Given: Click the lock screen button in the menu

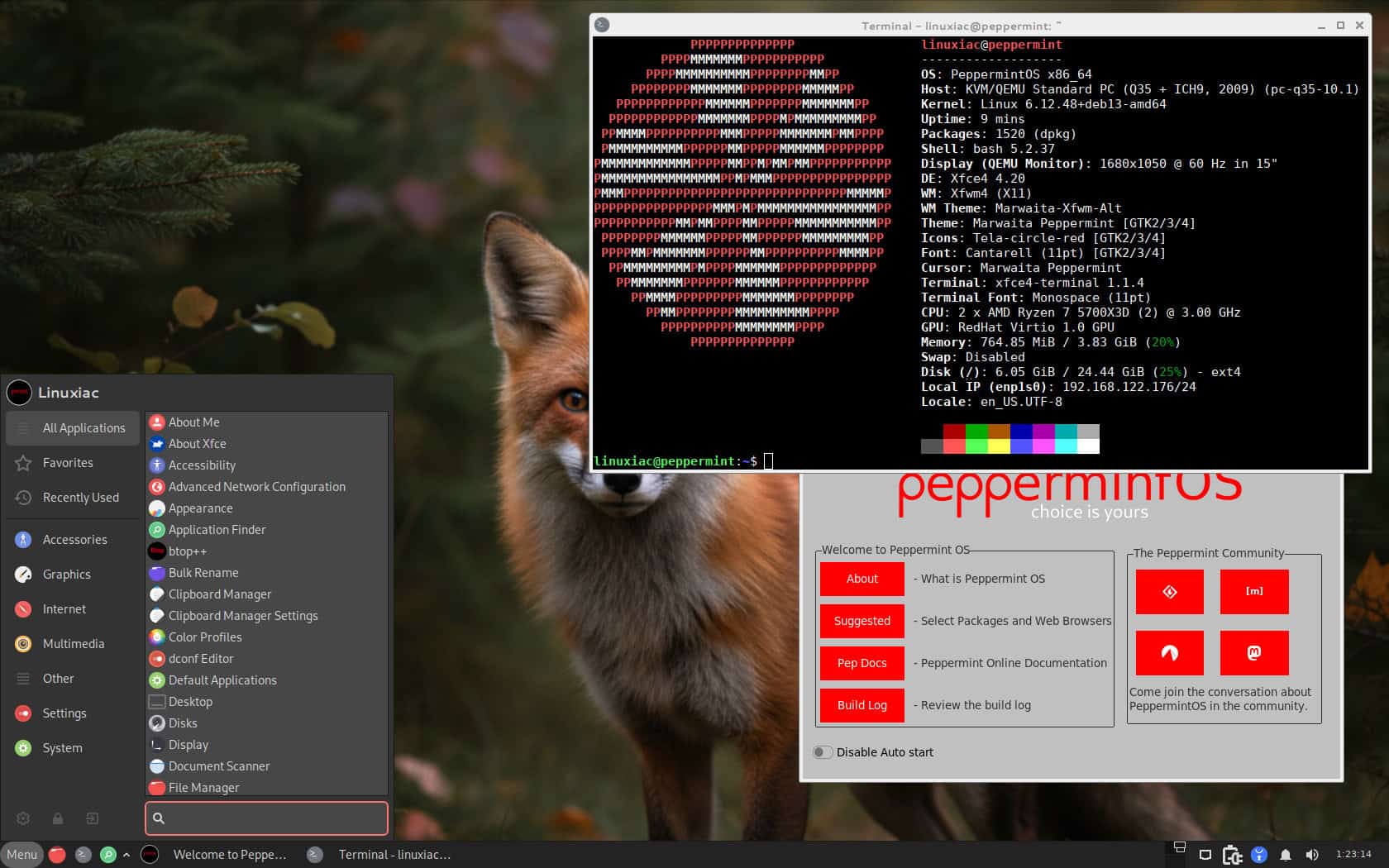Looking at the screenshot, I should point(57,818).
